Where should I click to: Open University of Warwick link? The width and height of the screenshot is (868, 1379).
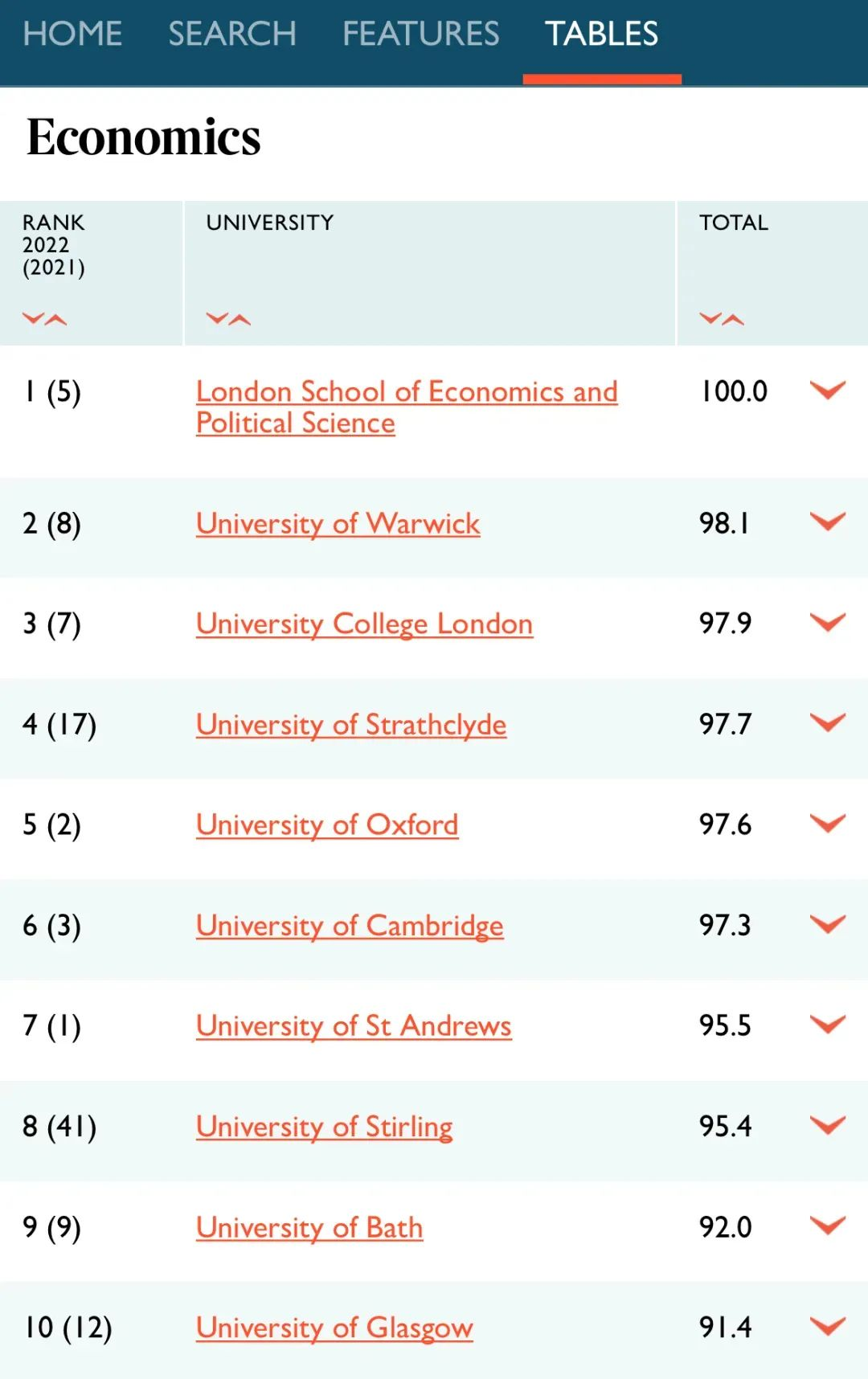click(338, 524)
